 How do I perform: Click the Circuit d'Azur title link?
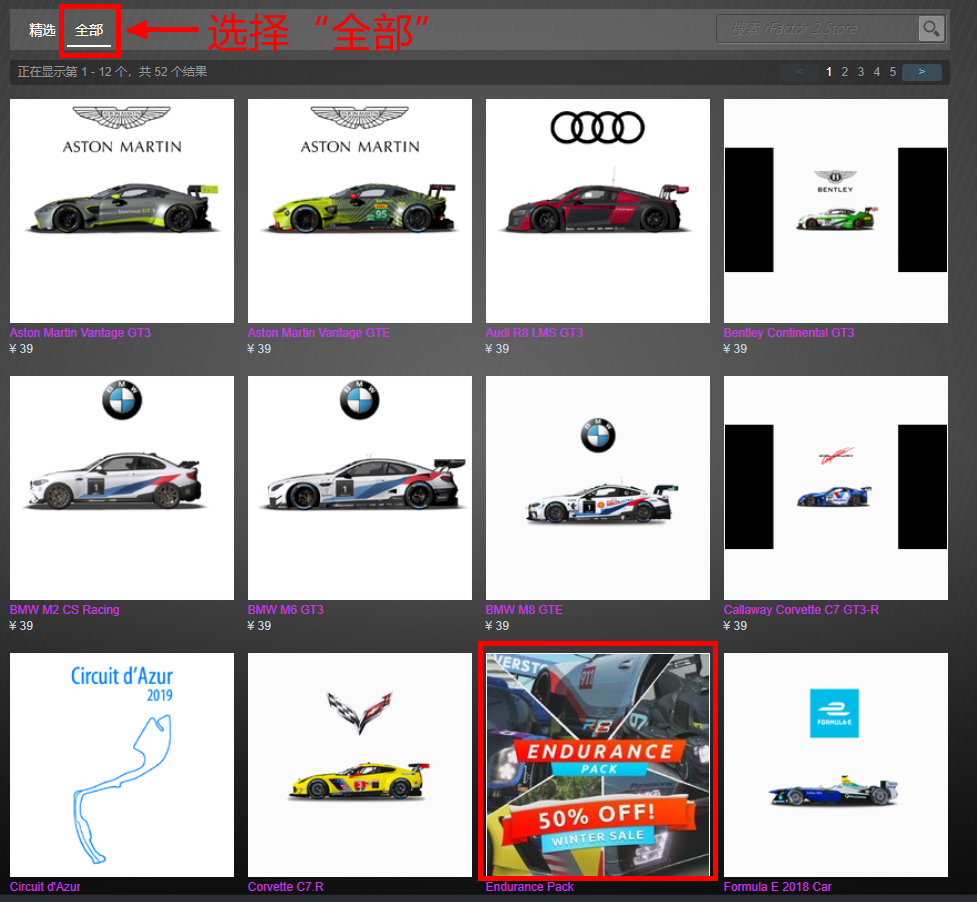[45, 886]
